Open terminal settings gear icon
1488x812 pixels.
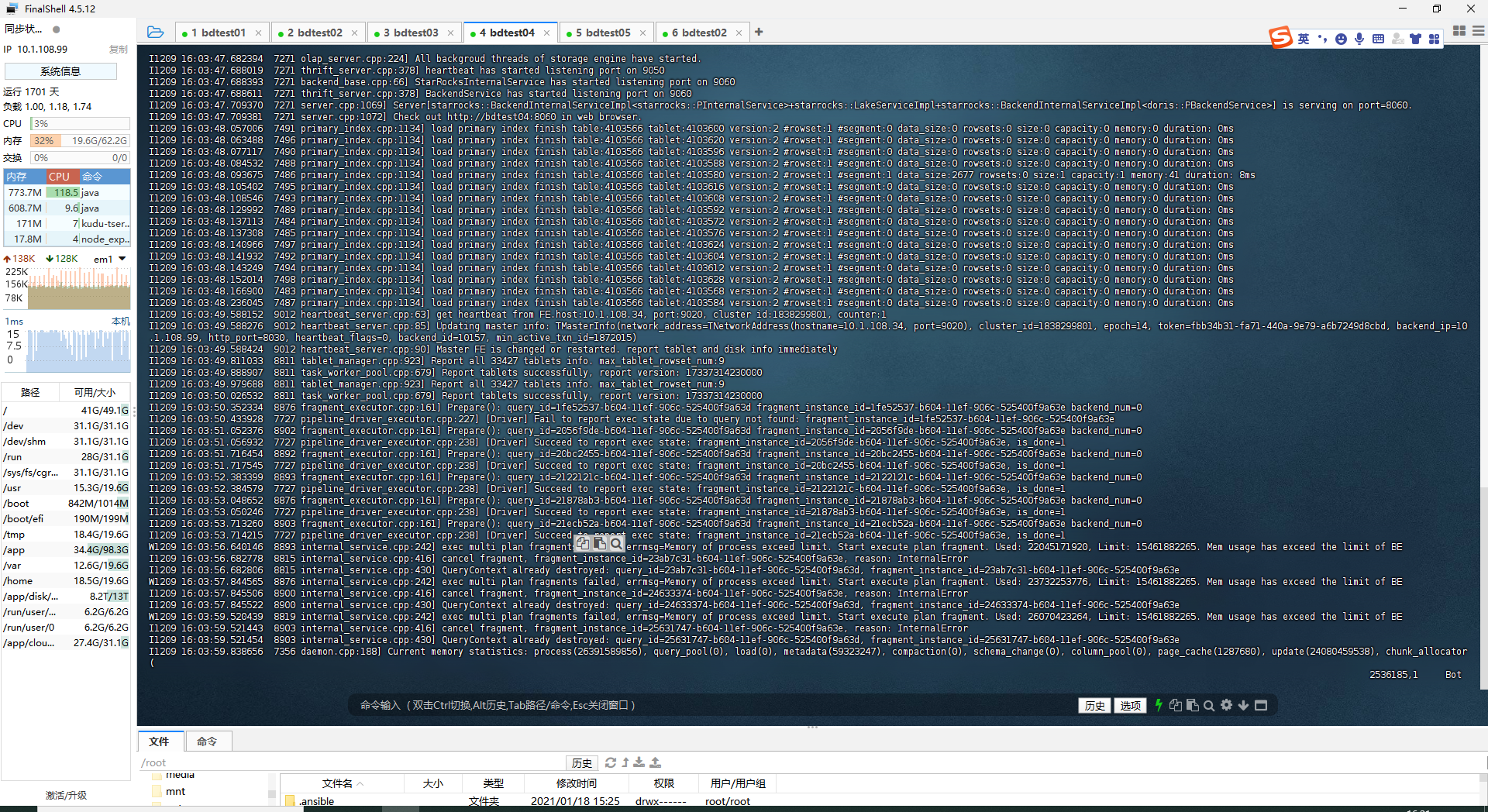[1226, 705]
